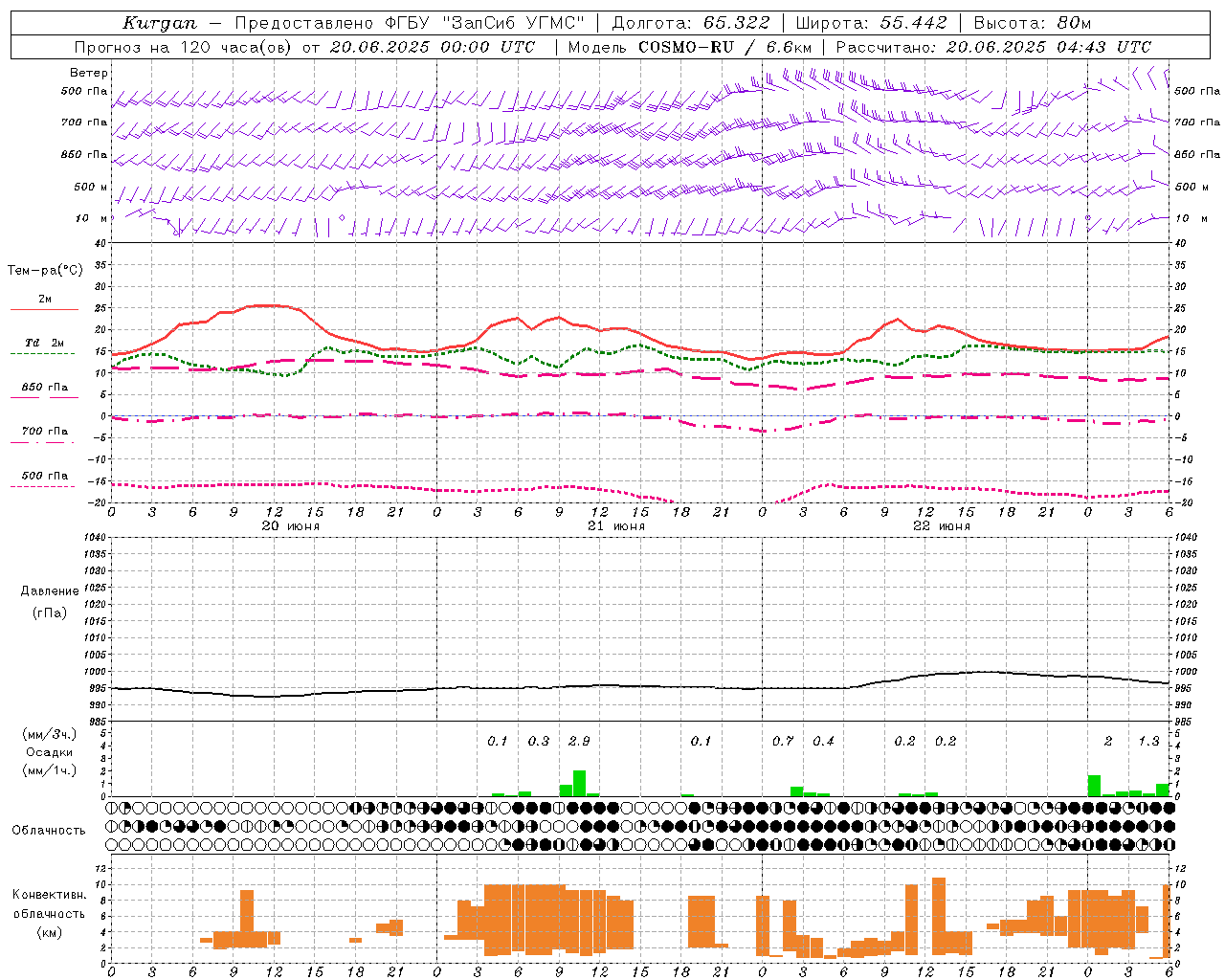Click the "500 м" wind level label on left
This screenshot has width=1225, height=980.
click(91, 187)
